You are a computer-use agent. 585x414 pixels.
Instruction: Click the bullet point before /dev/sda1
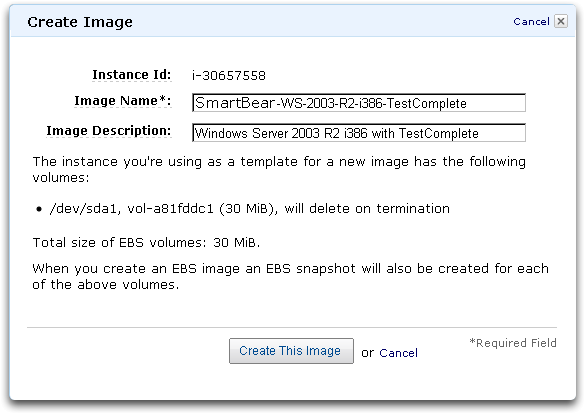point(39,209)
